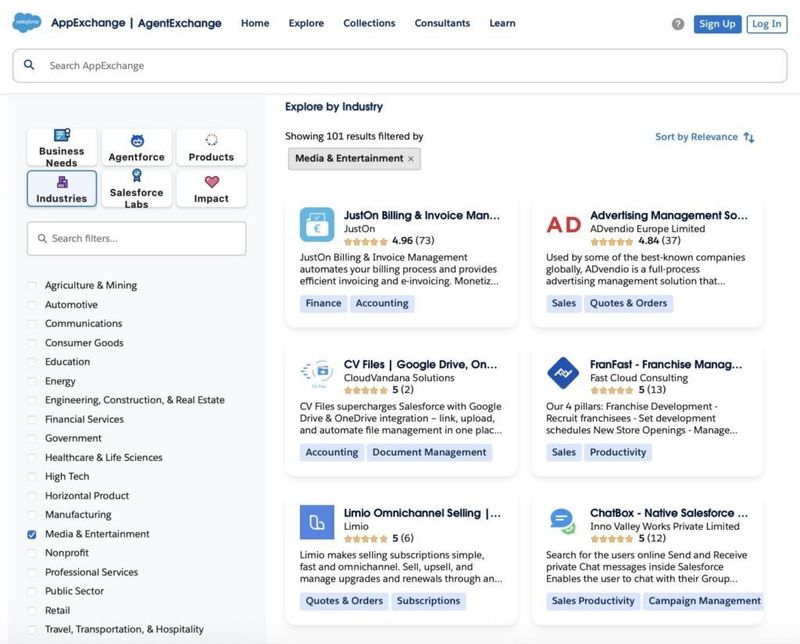Click the Campaign Management tag
The image size is (800, 644).
pos(704,601)
